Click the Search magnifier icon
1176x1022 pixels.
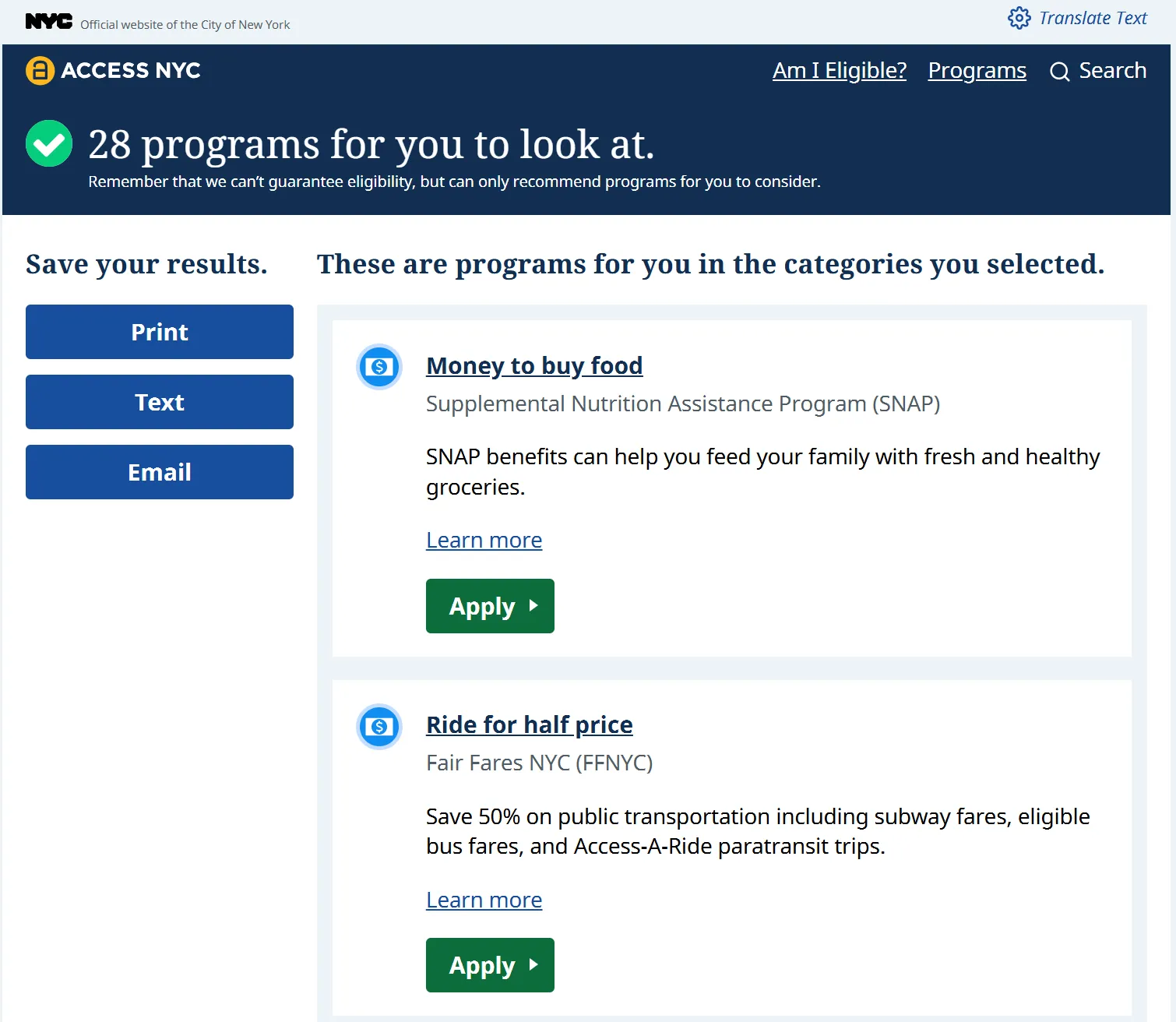click(1060, 72)
